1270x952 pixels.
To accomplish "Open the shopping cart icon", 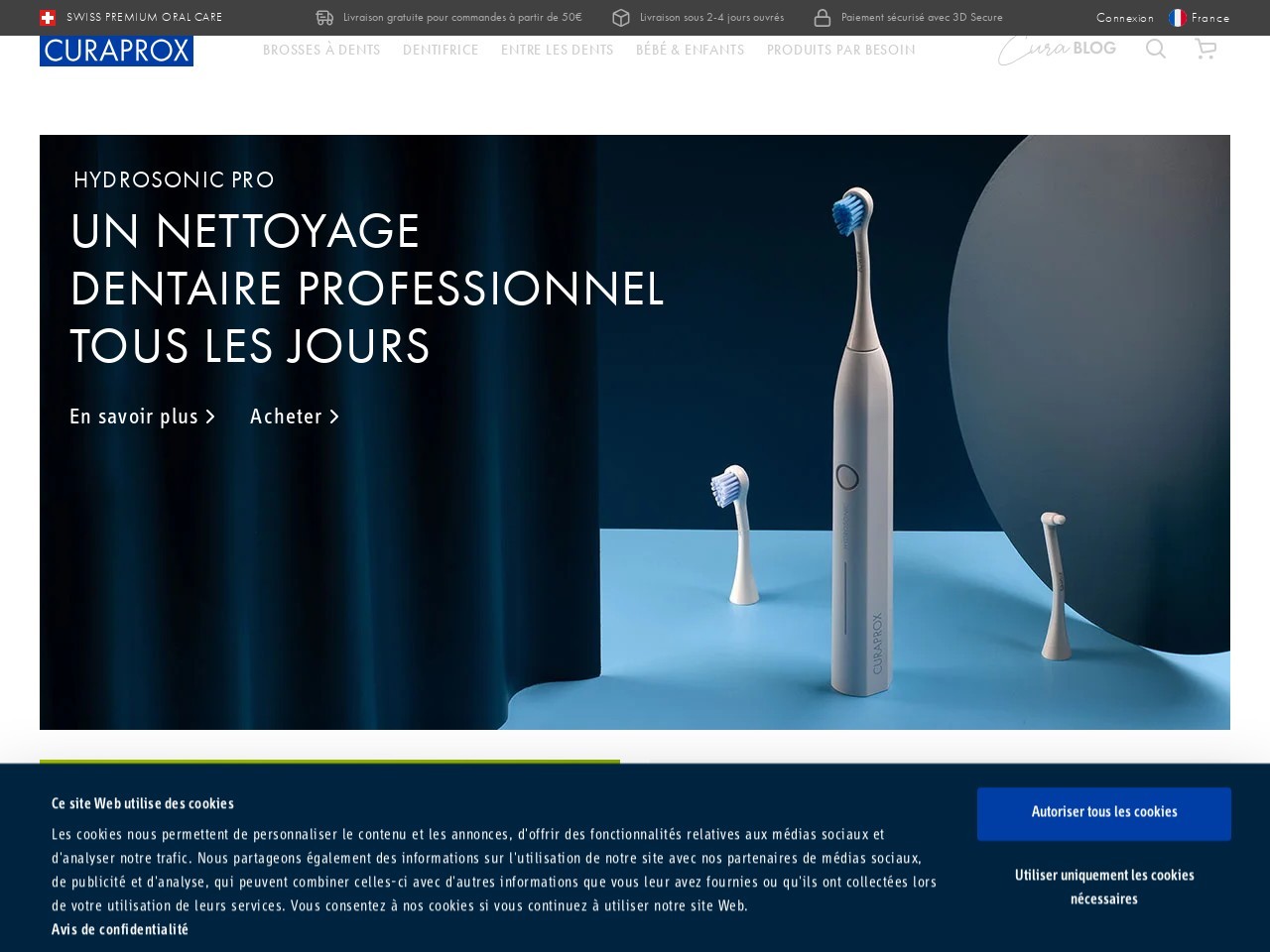I will click(1206, 49).
